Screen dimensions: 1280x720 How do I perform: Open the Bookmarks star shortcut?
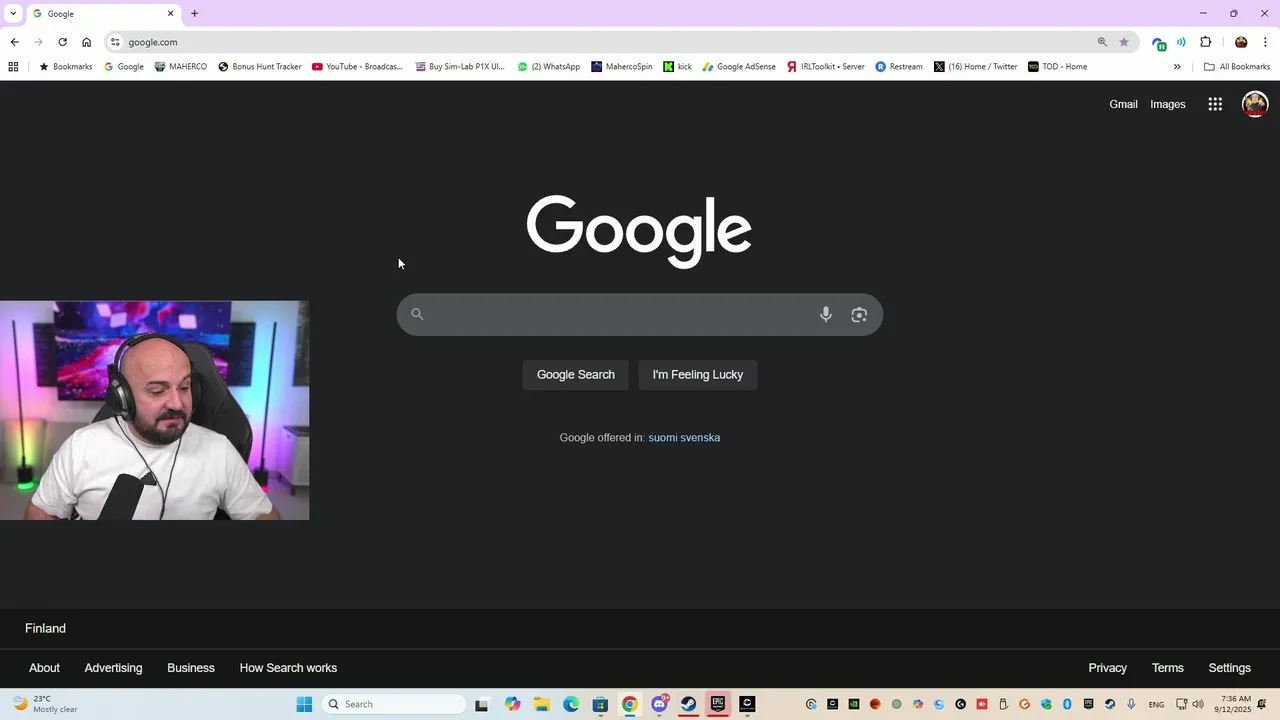(x=65, y=67)
